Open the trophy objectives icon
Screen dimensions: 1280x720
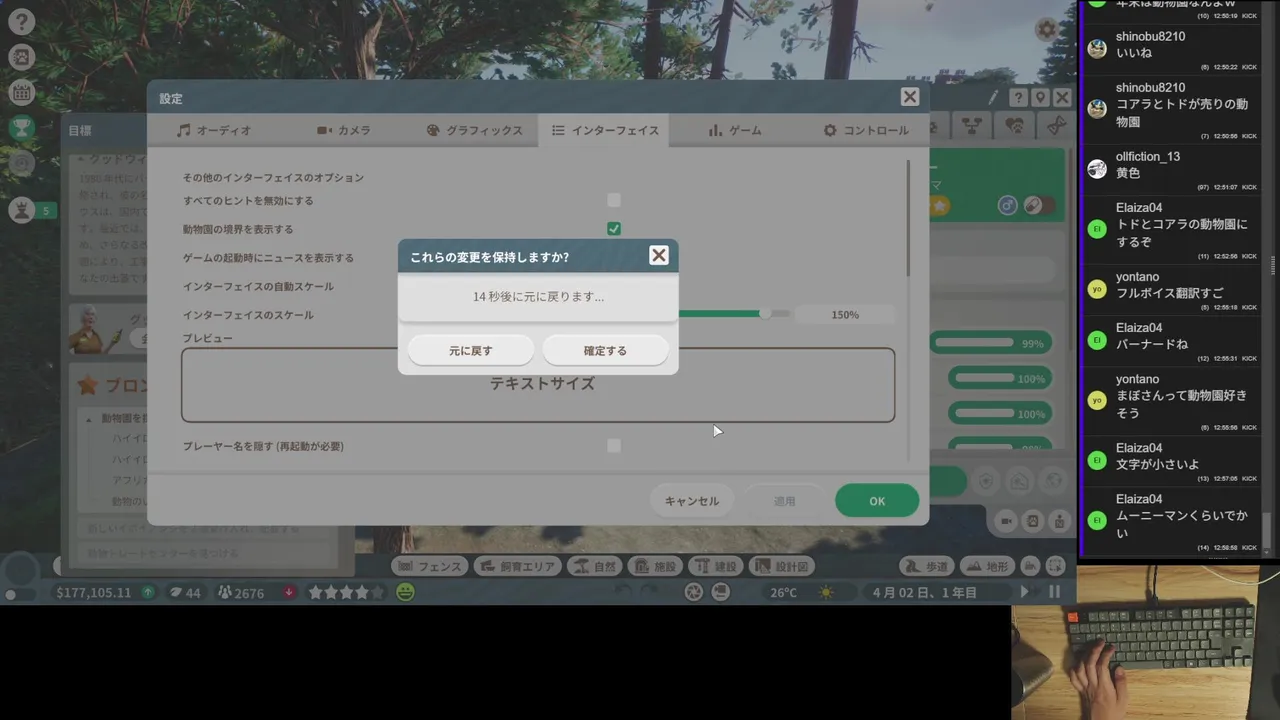(22, 127)
